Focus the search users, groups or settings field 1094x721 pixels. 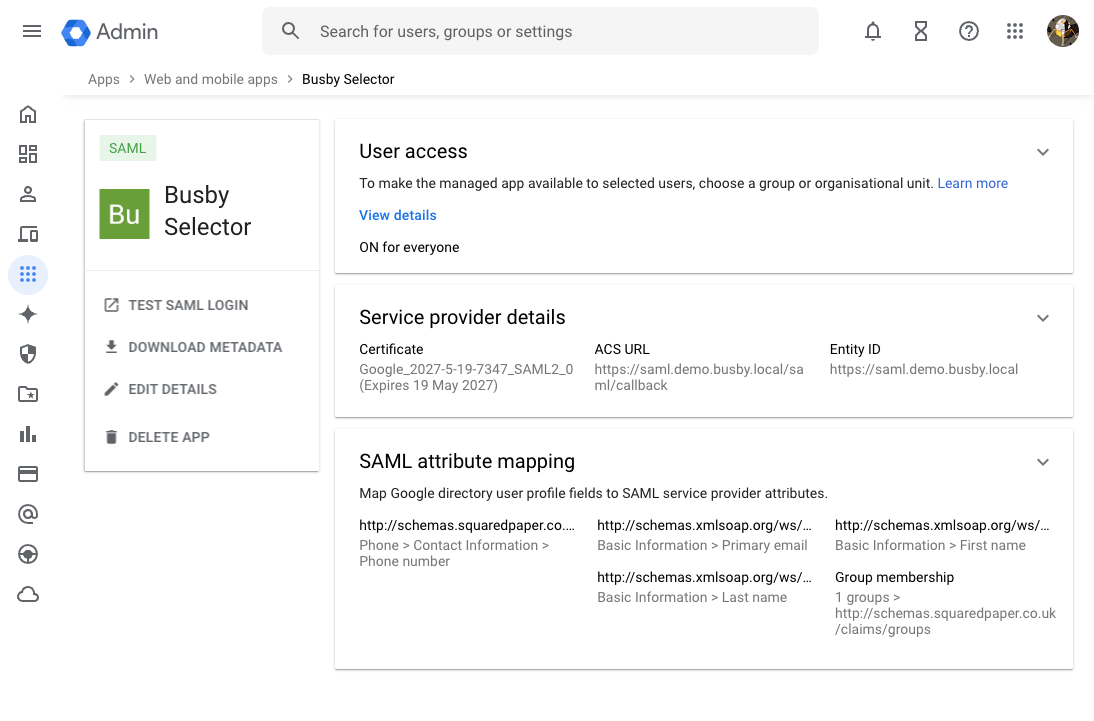(x=541, y=31)
